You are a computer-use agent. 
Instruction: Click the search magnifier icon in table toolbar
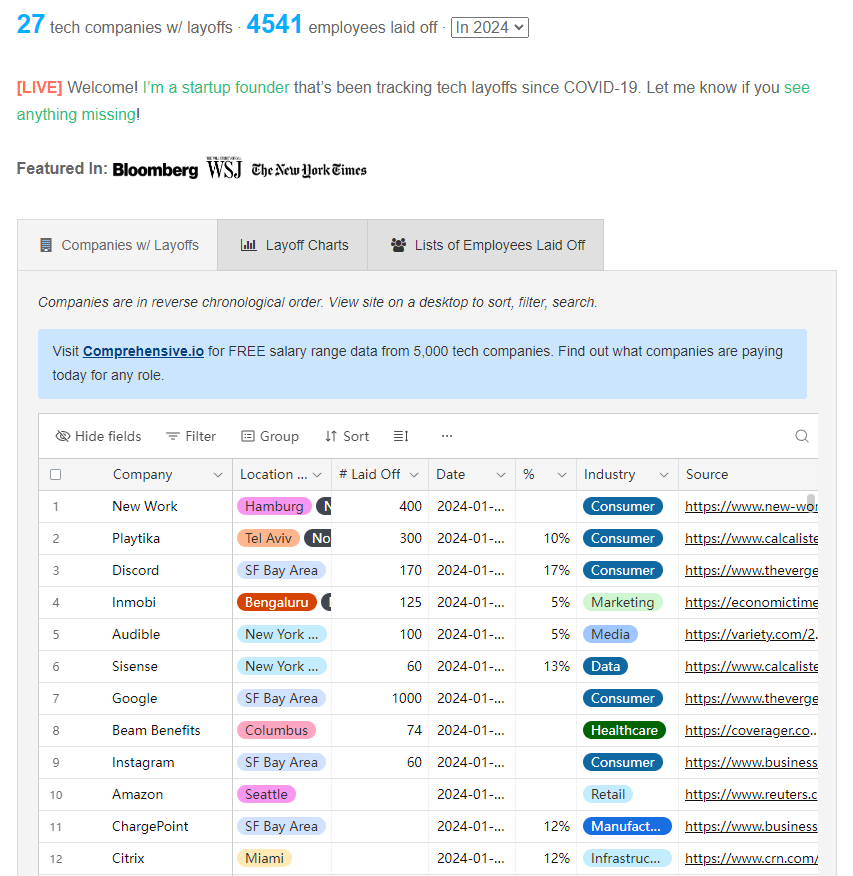pyautogui.click(x=801, y=436)
